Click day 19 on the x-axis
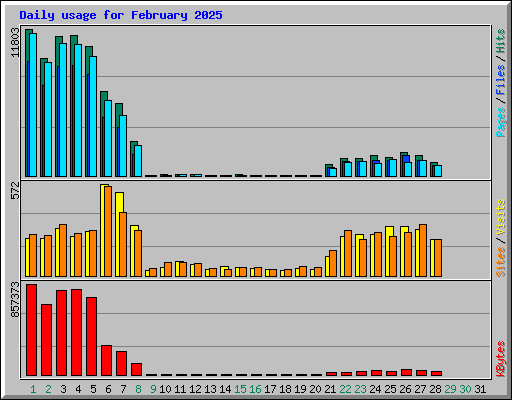The image size is (512, 400). 300,389
